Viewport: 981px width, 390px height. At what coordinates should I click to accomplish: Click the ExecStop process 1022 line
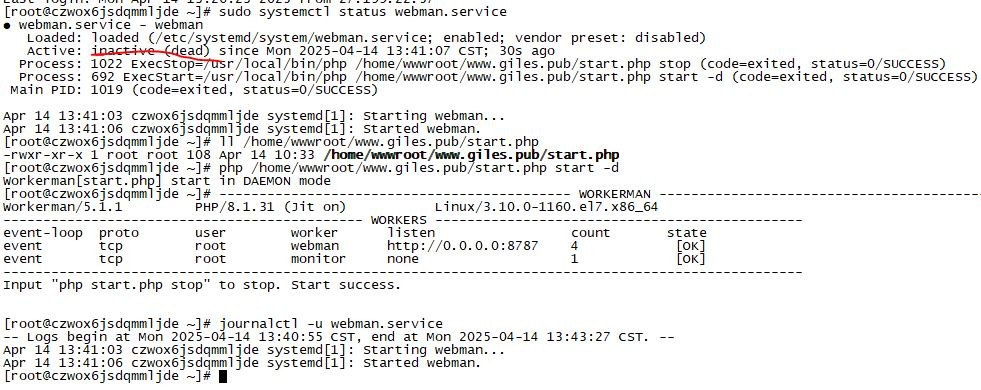pos(482,64)
